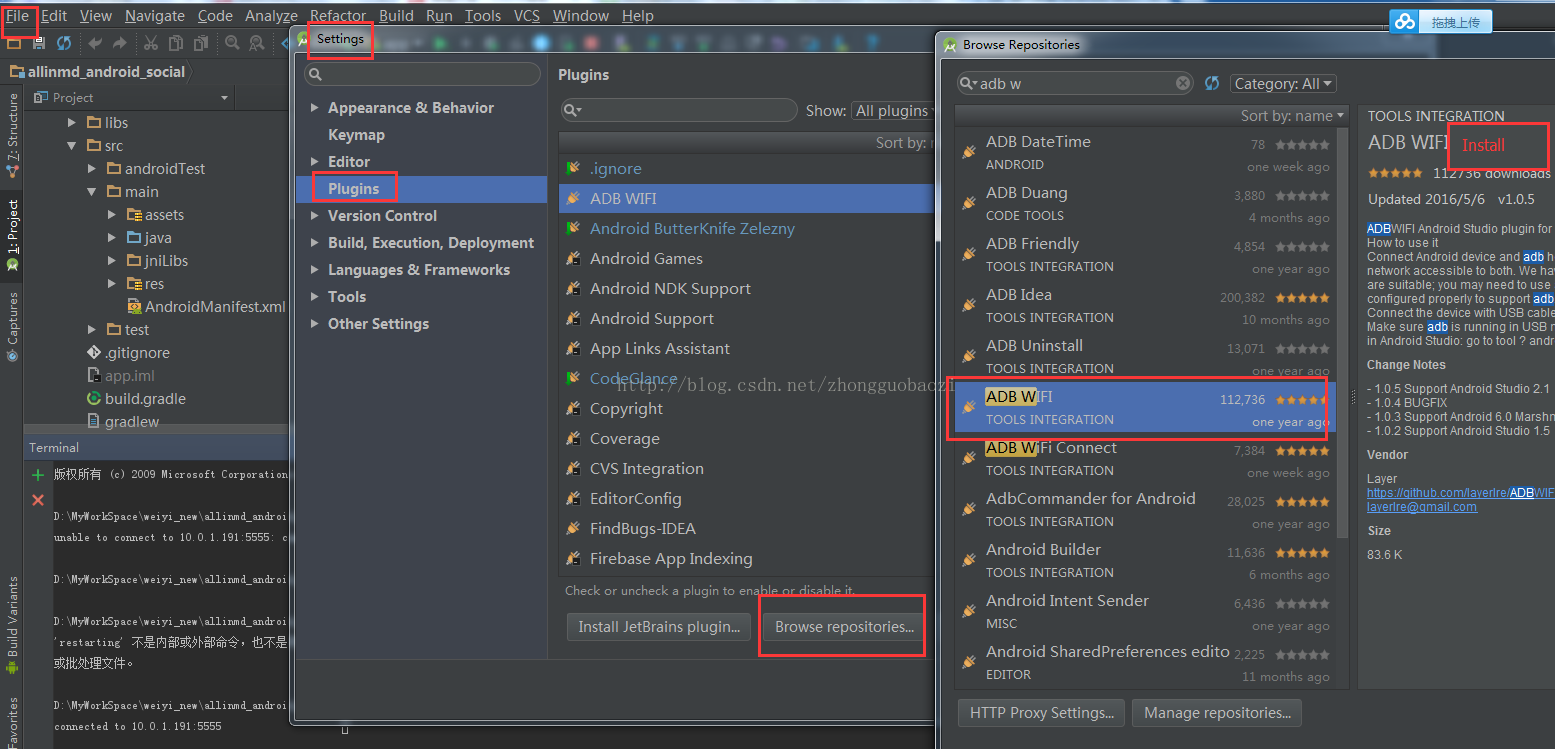The width and height of the screenshot is (1555, 749).
Task: Collapse the src folder
Action: [71, 145]
